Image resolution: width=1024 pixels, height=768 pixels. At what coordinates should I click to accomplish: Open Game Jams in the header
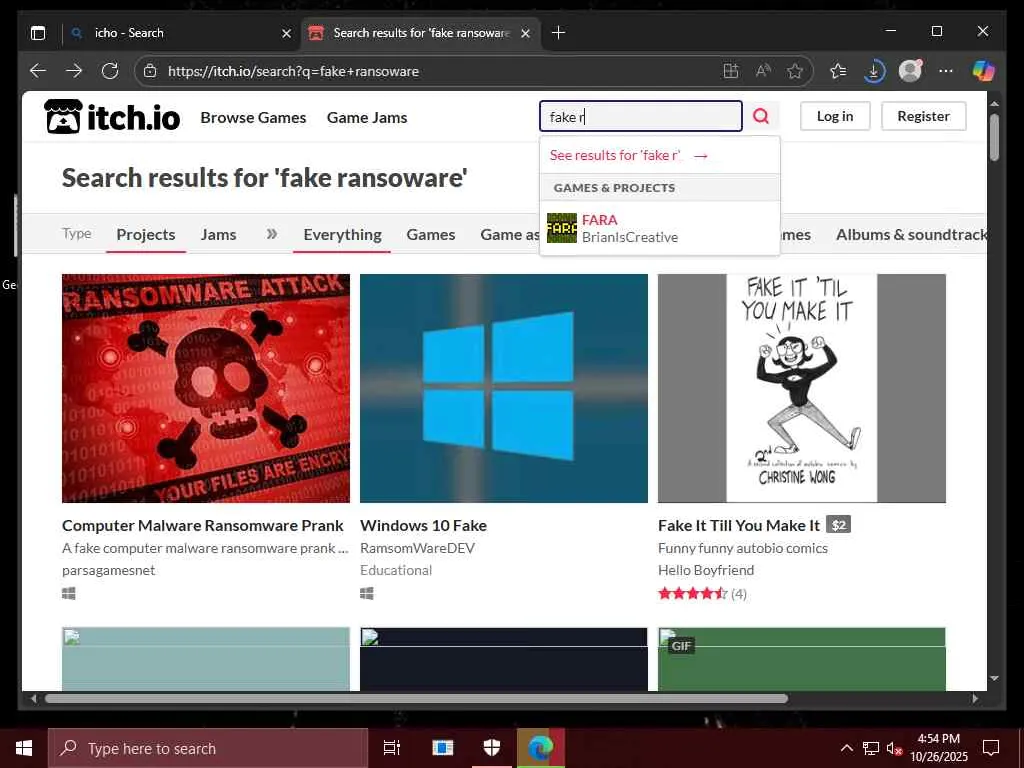(367, 118)
